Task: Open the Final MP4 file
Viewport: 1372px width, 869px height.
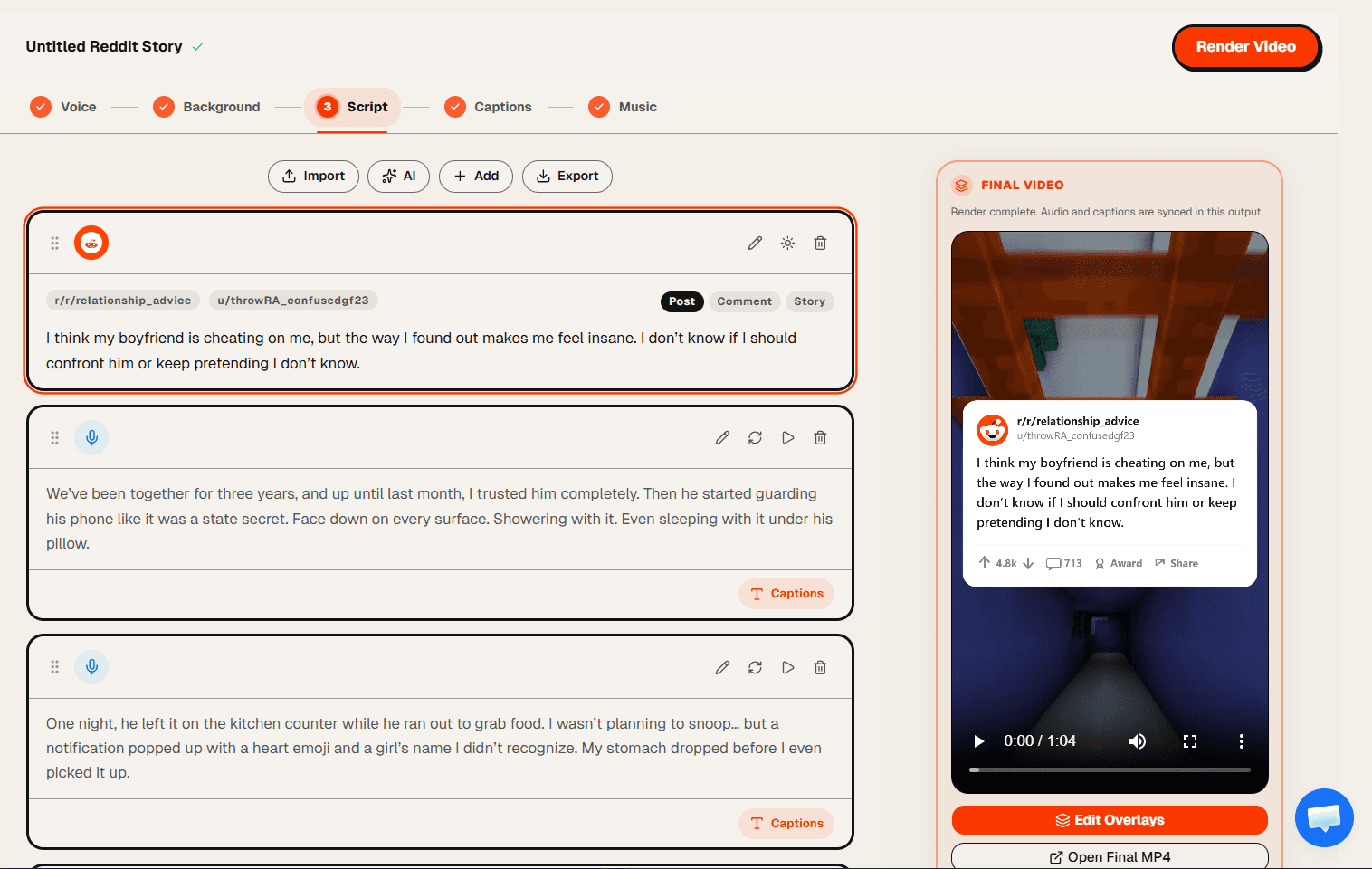Action: (x=1110, y=856)
